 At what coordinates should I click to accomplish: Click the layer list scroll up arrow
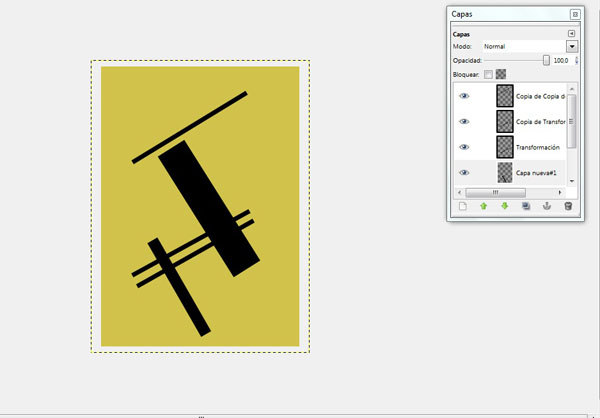[572, 89]
